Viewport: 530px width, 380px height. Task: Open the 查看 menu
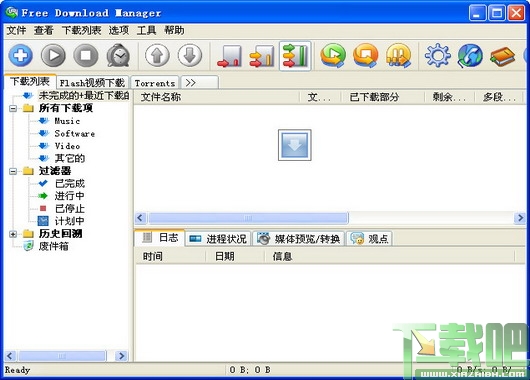point(44,30)
